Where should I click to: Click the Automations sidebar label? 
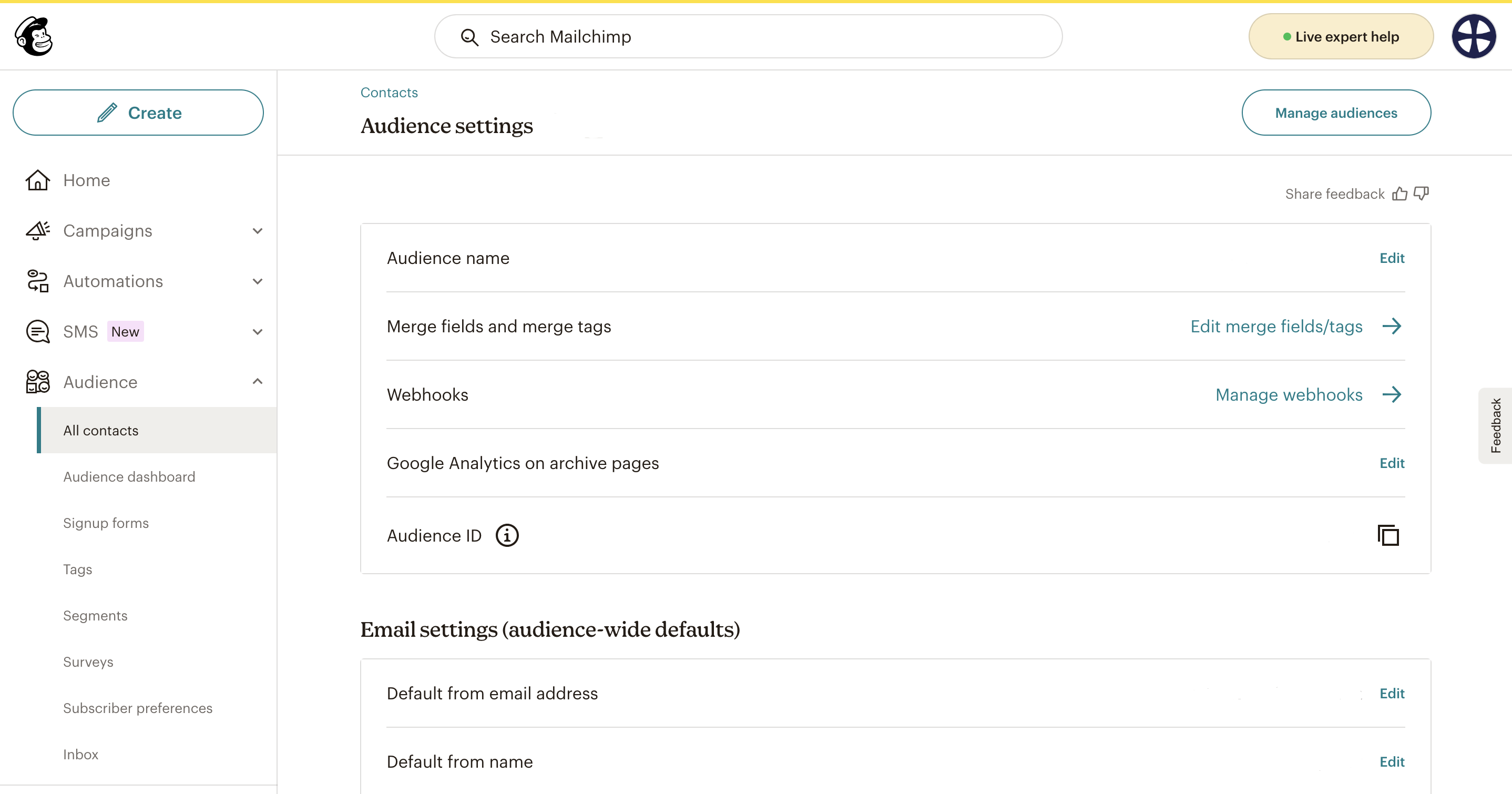click(113, 281)
